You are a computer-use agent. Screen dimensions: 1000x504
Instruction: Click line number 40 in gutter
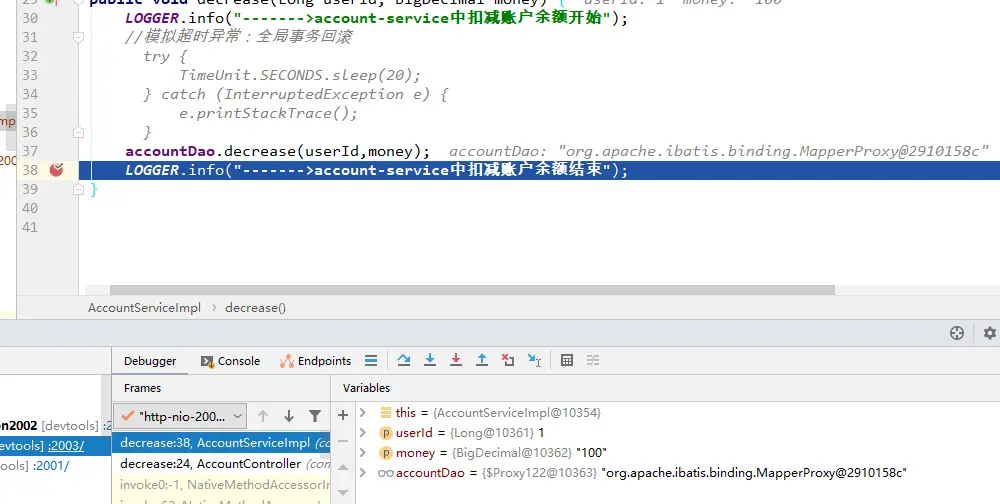click(30, 208)
